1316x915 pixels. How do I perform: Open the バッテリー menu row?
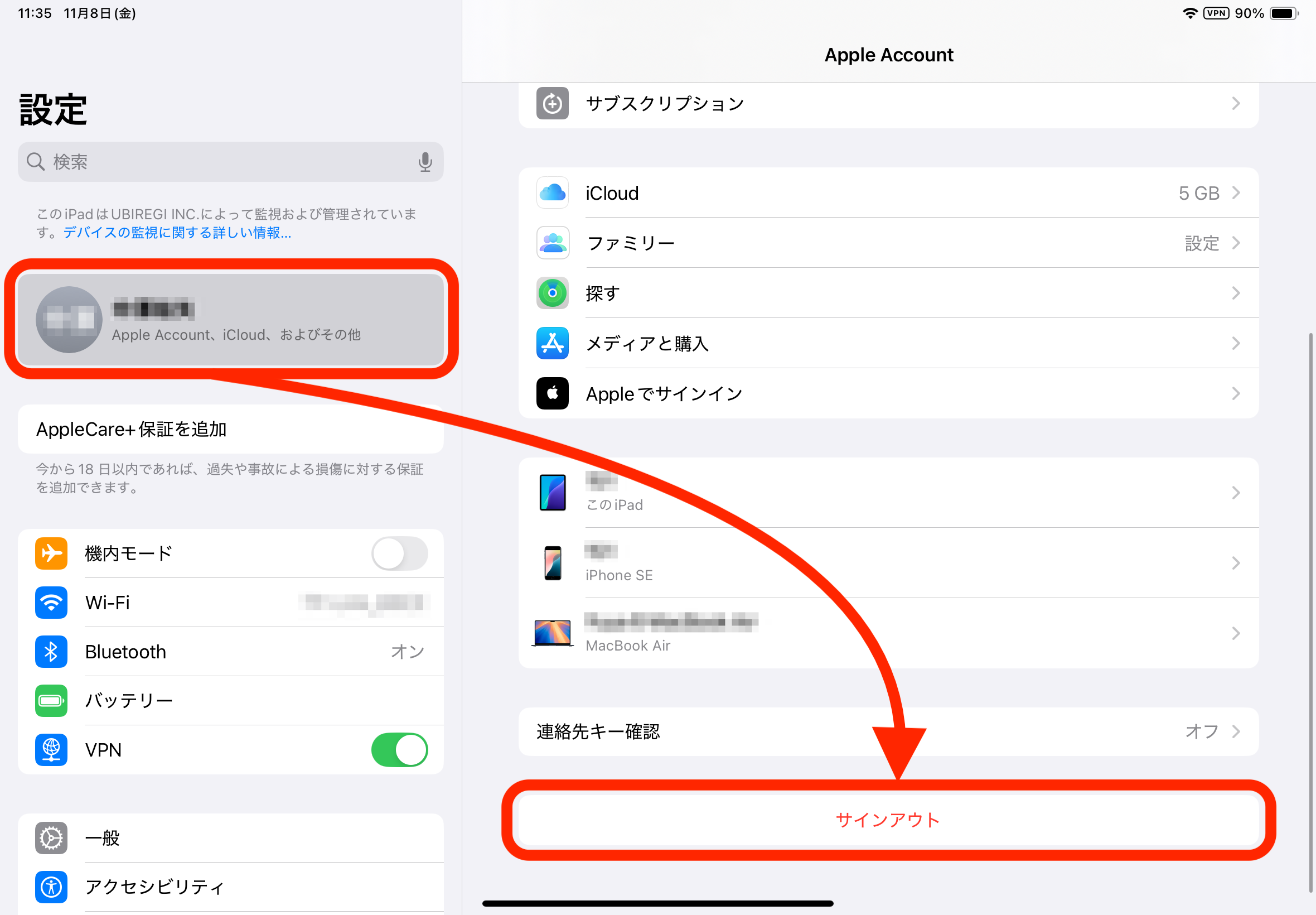pos(231,701)
